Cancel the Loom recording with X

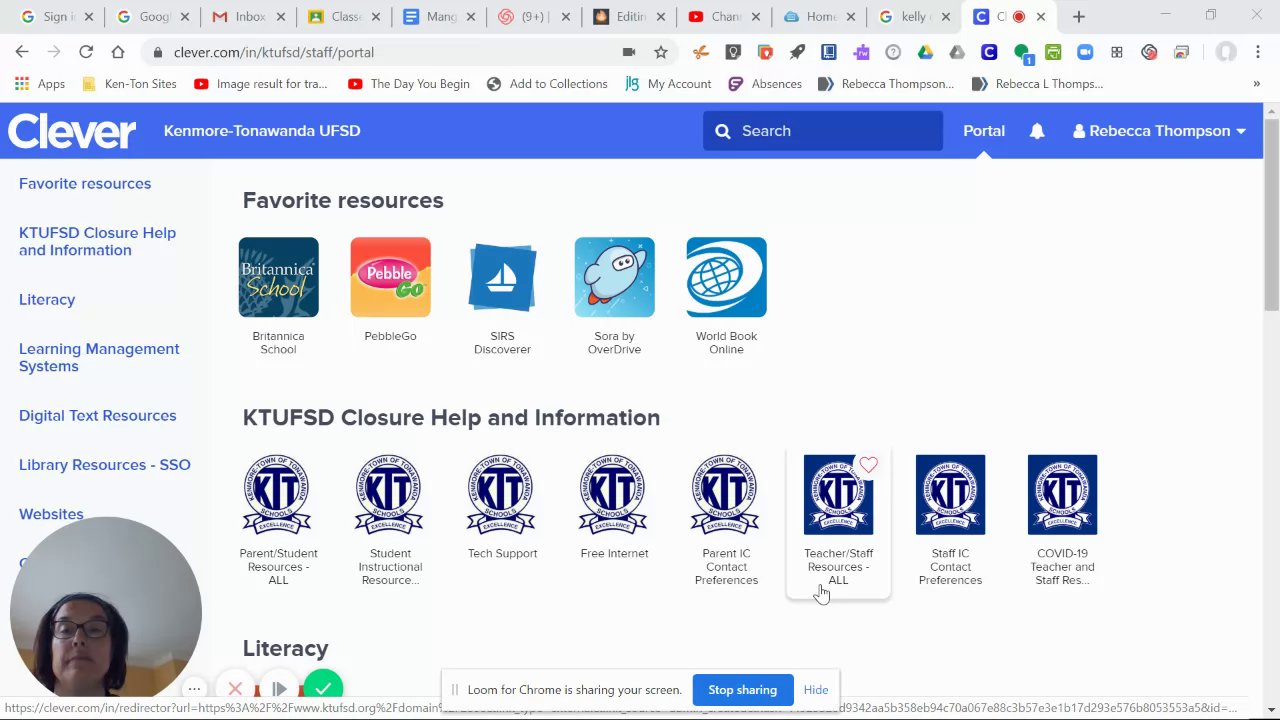point(235,688)
